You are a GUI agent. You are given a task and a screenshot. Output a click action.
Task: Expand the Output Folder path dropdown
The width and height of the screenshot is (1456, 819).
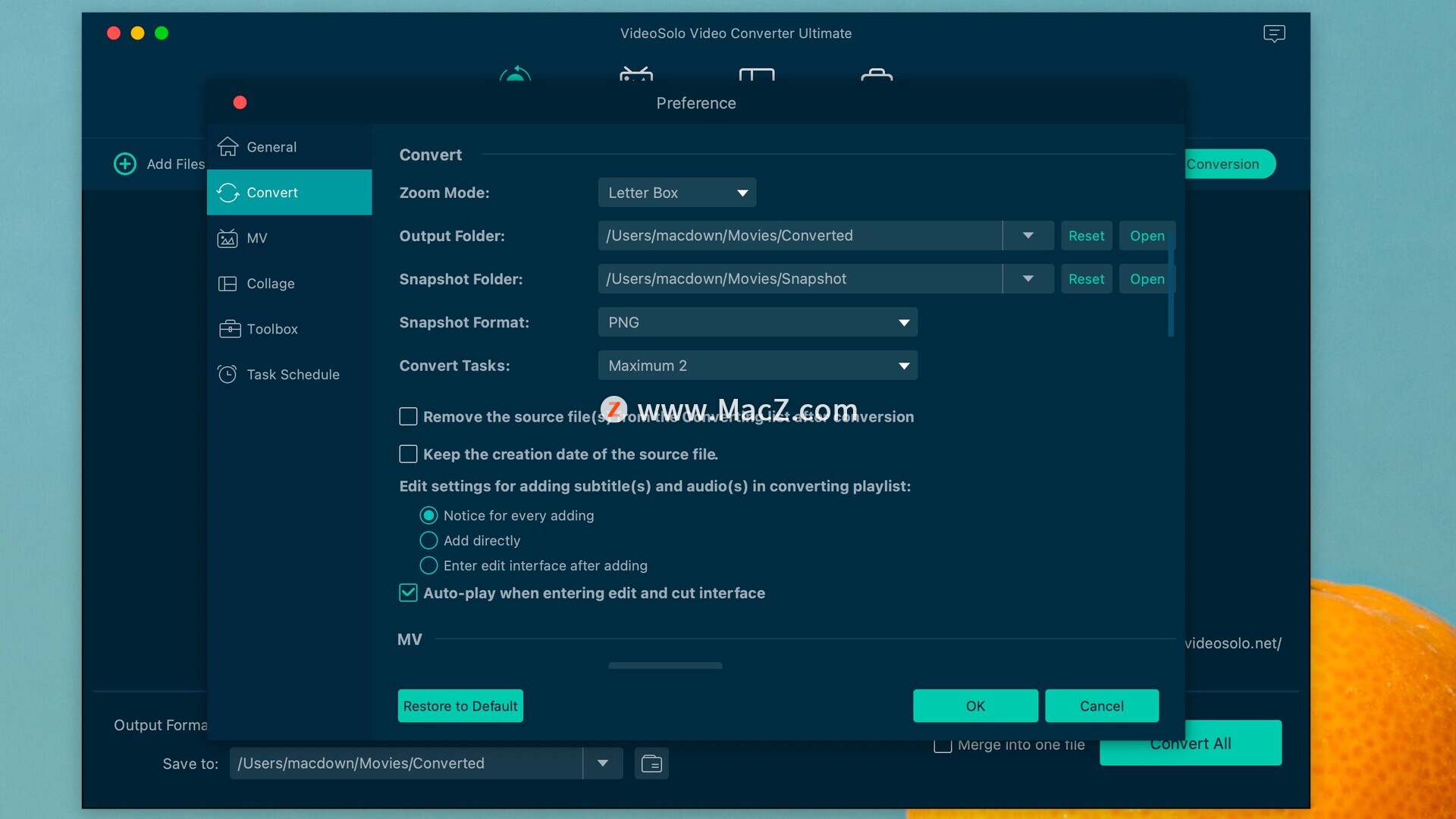coord(1028,236)
